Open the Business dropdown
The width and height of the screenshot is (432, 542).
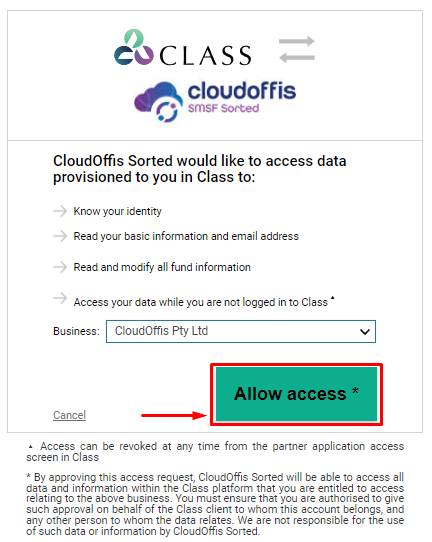[241, 331]
